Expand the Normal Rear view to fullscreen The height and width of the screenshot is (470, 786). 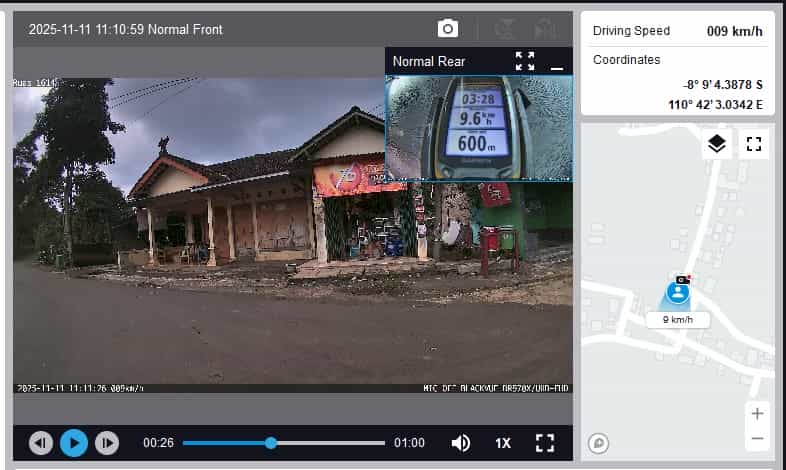click(x=525, y=61)
